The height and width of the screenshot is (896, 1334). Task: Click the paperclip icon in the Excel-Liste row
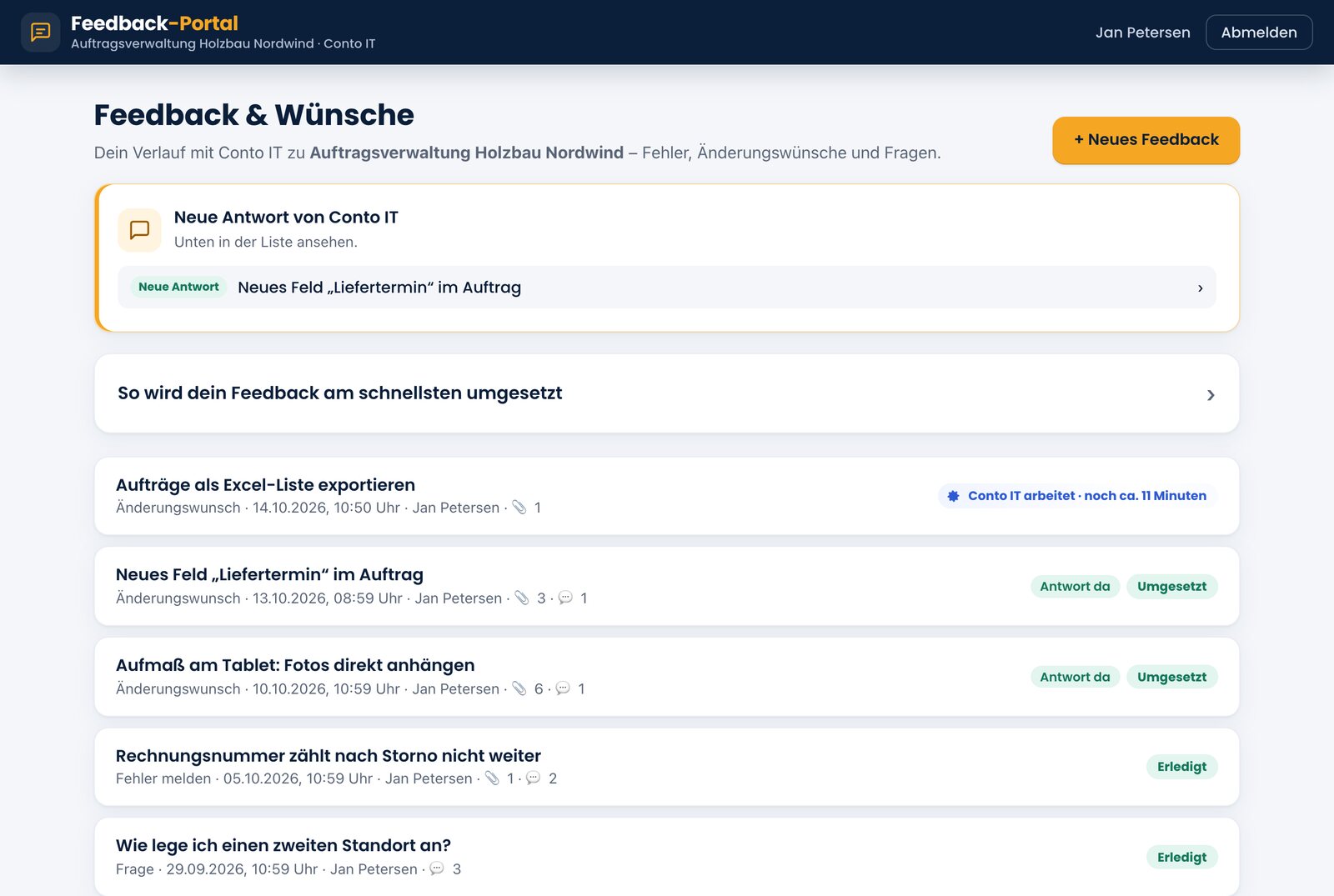519,507
